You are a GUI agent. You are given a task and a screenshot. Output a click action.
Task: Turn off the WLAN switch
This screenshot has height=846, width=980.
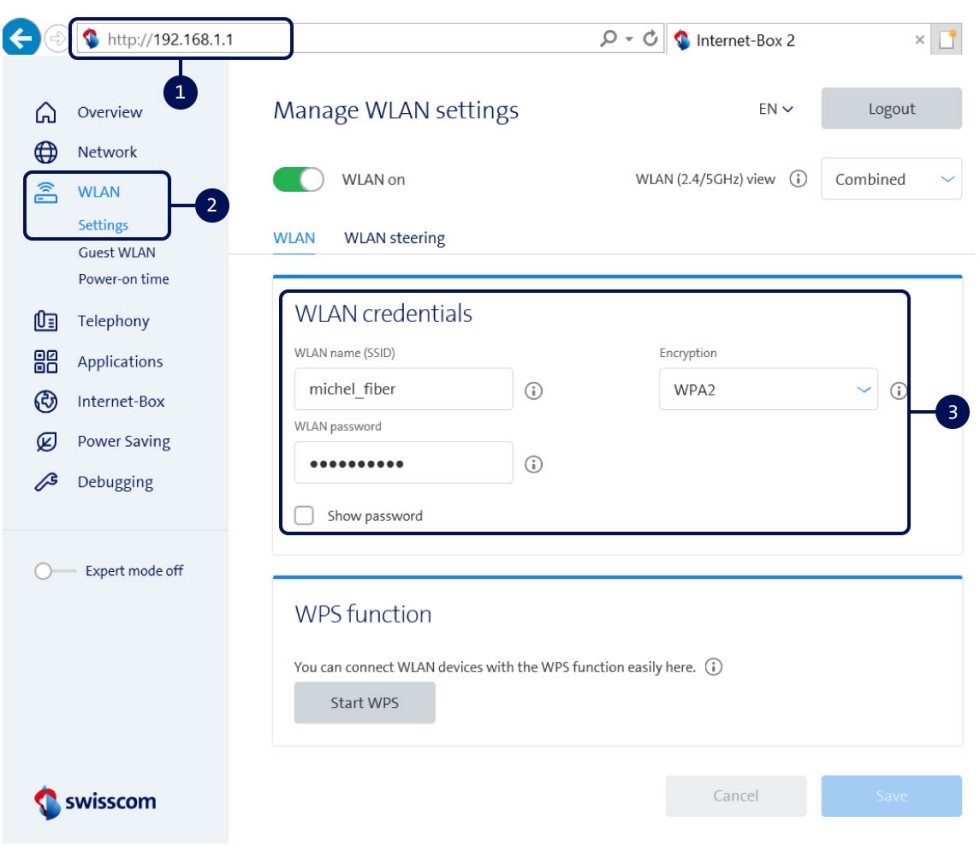point(297,175)
